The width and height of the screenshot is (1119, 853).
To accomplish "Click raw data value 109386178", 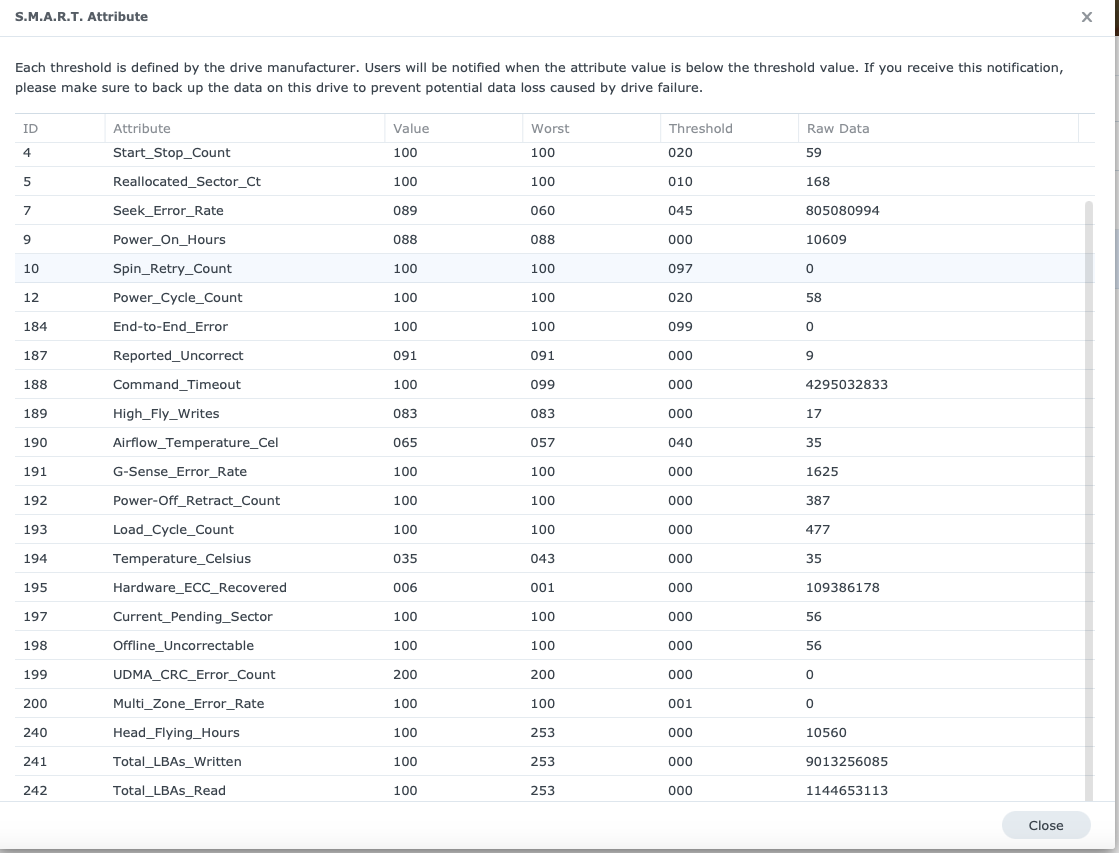I will [842, 587].
